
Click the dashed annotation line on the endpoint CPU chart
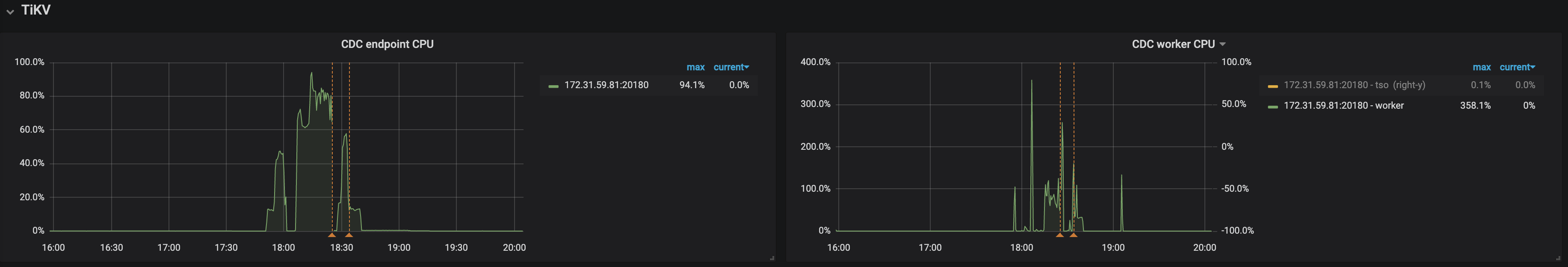[332, 152]
